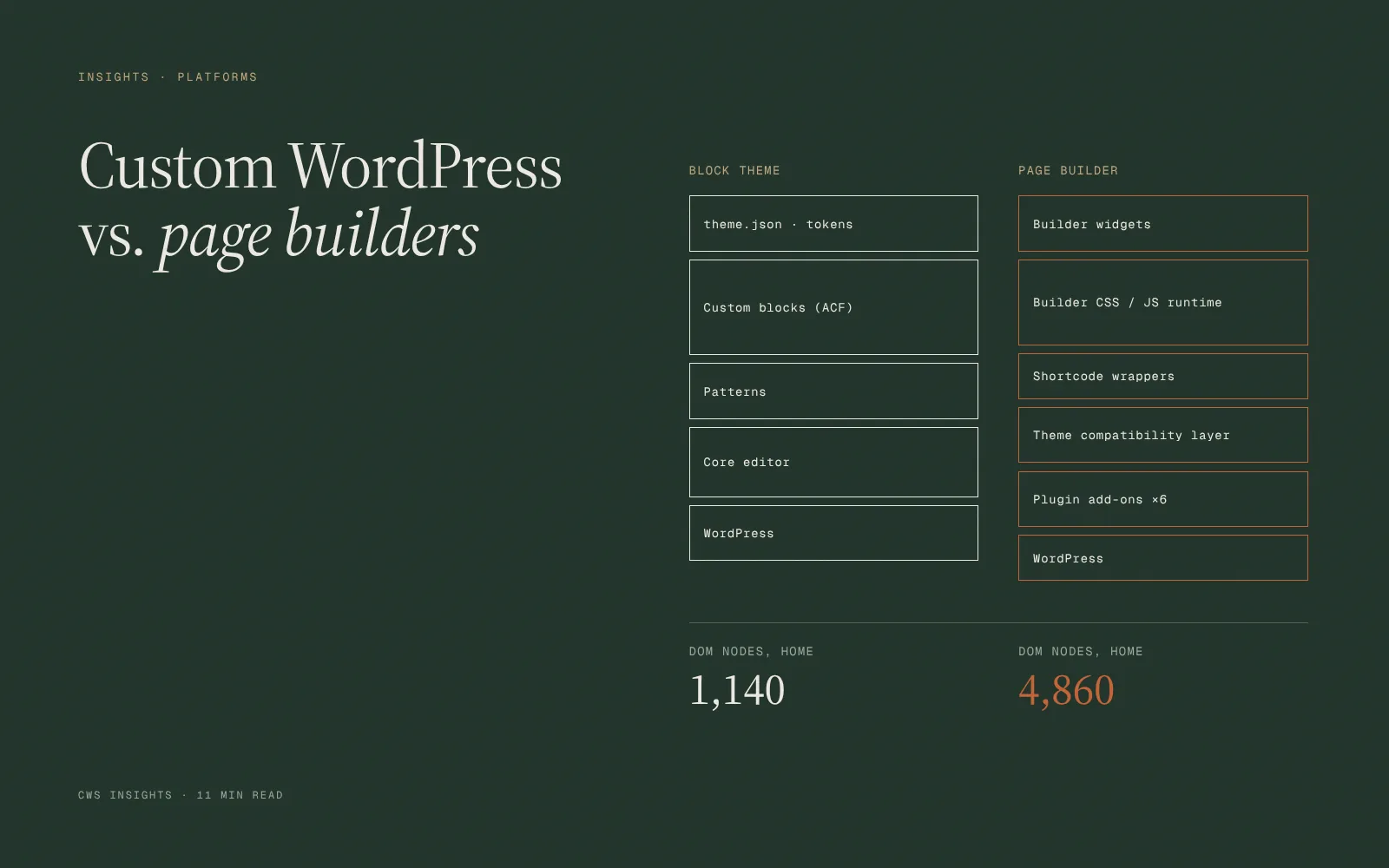
Task: Click the "CWS INSIGHTS · 11 MIN READ" footer text
Action: (x=181, y=795)
